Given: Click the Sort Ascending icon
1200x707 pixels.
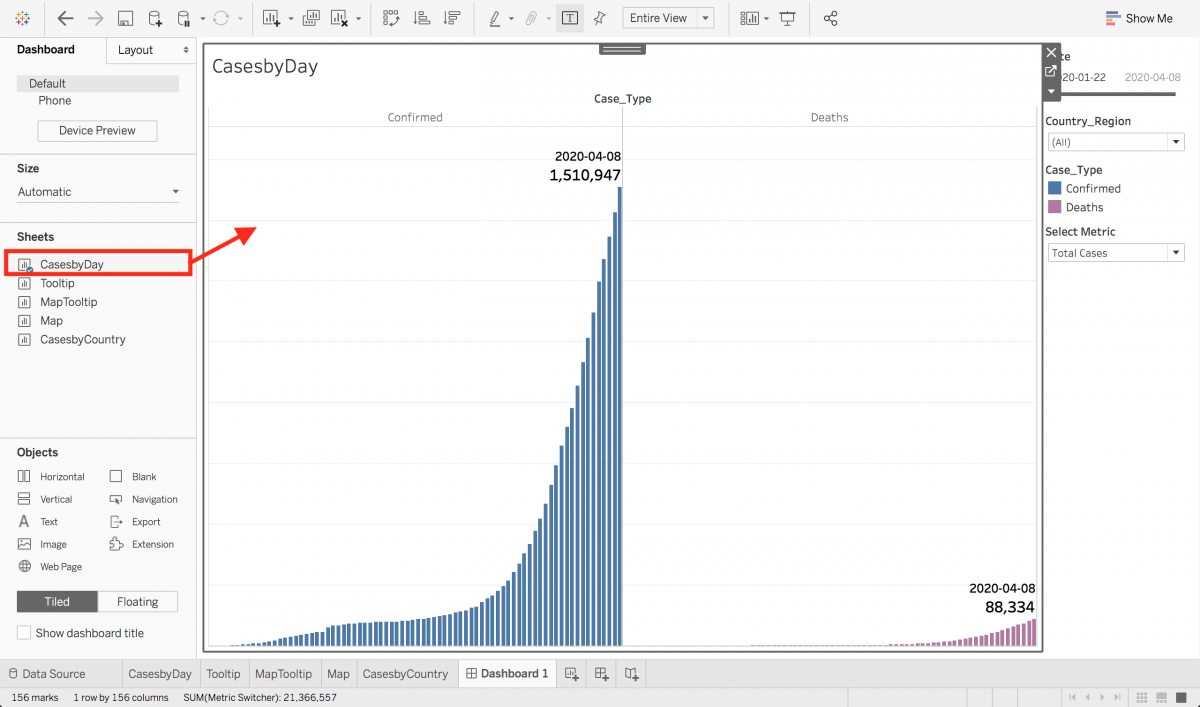Looking at the screenshot, I should click(422, 18).
